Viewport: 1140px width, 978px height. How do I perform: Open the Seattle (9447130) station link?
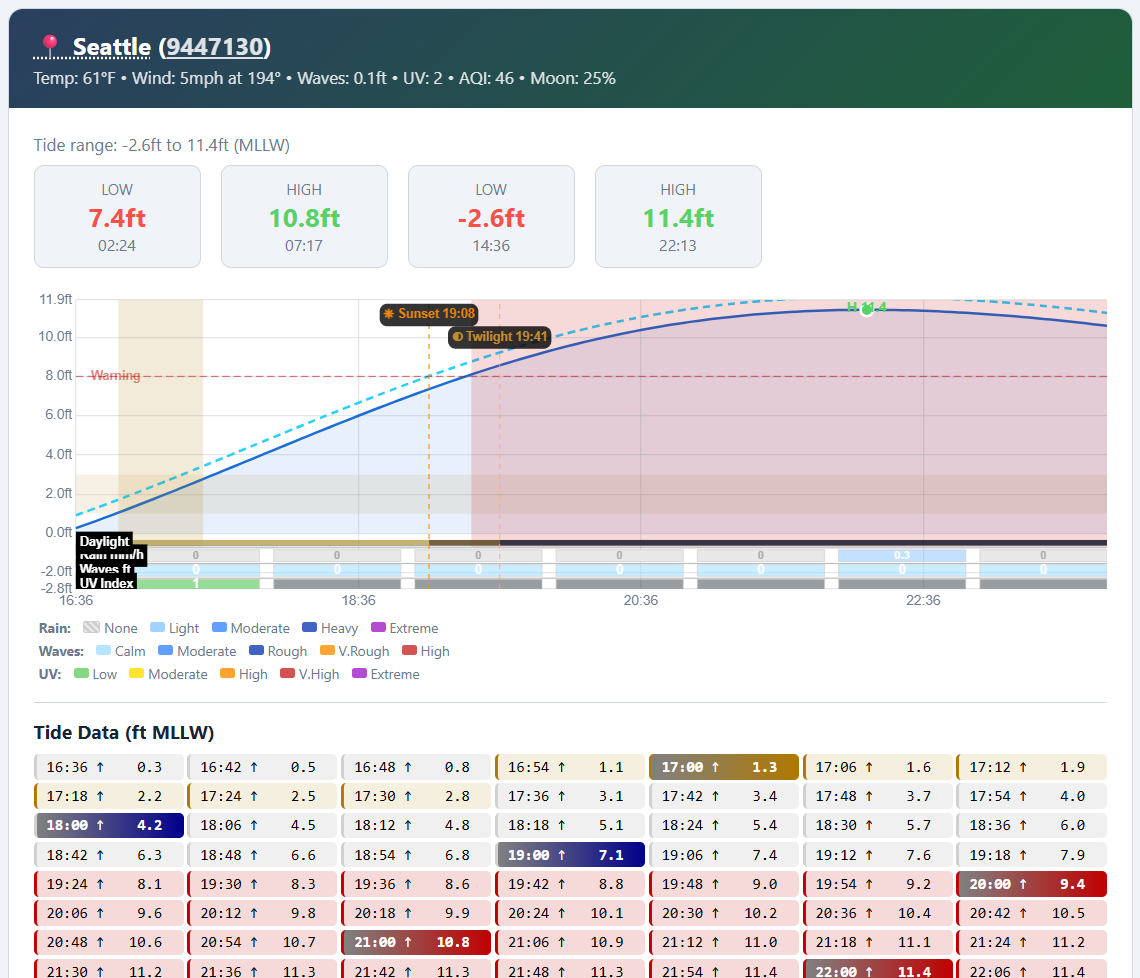click(x=172, y=47)
